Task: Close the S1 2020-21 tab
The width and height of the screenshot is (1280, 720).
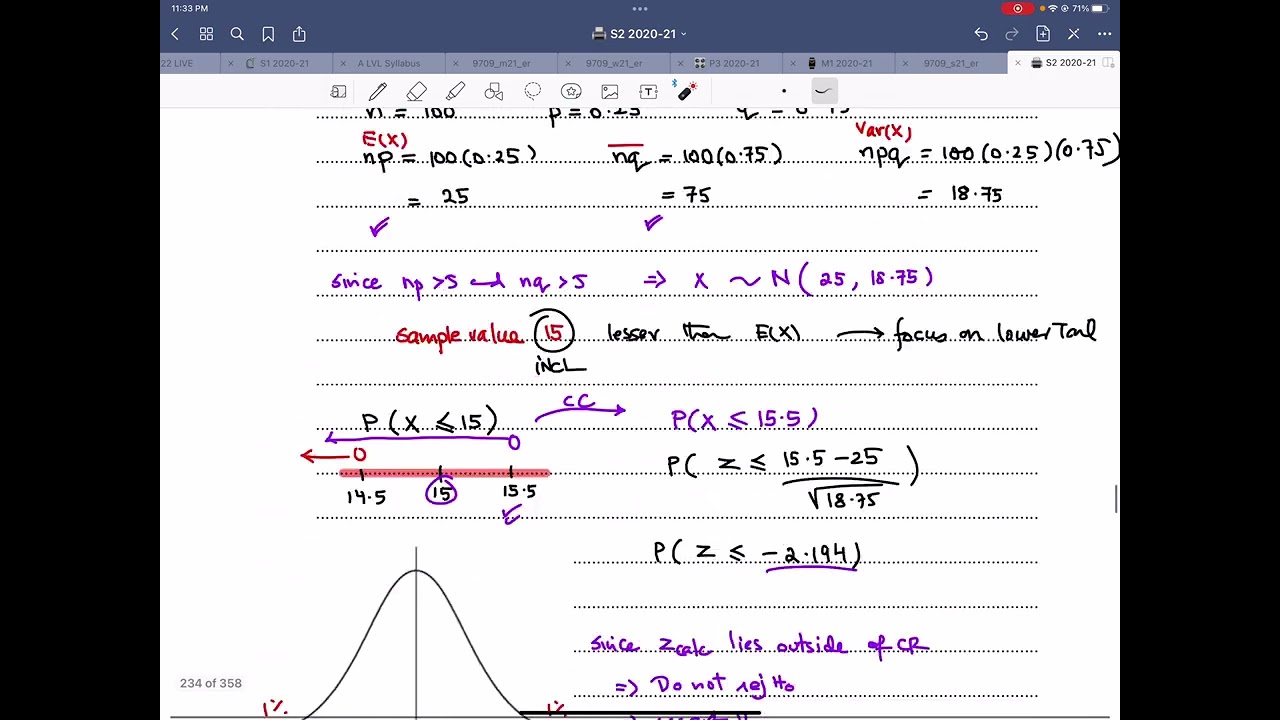Action: tap(231, 63)
